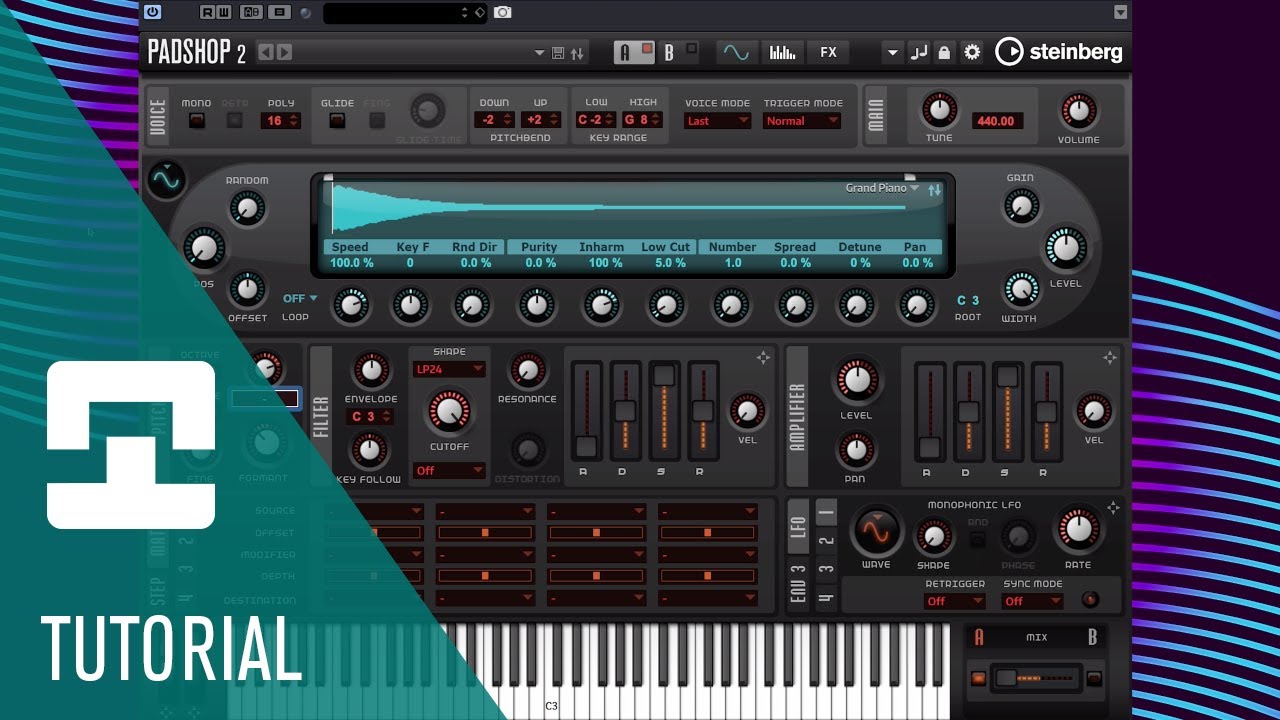
Task: Click the up-down arrows beside the save icon
Action: pos(577,53)
